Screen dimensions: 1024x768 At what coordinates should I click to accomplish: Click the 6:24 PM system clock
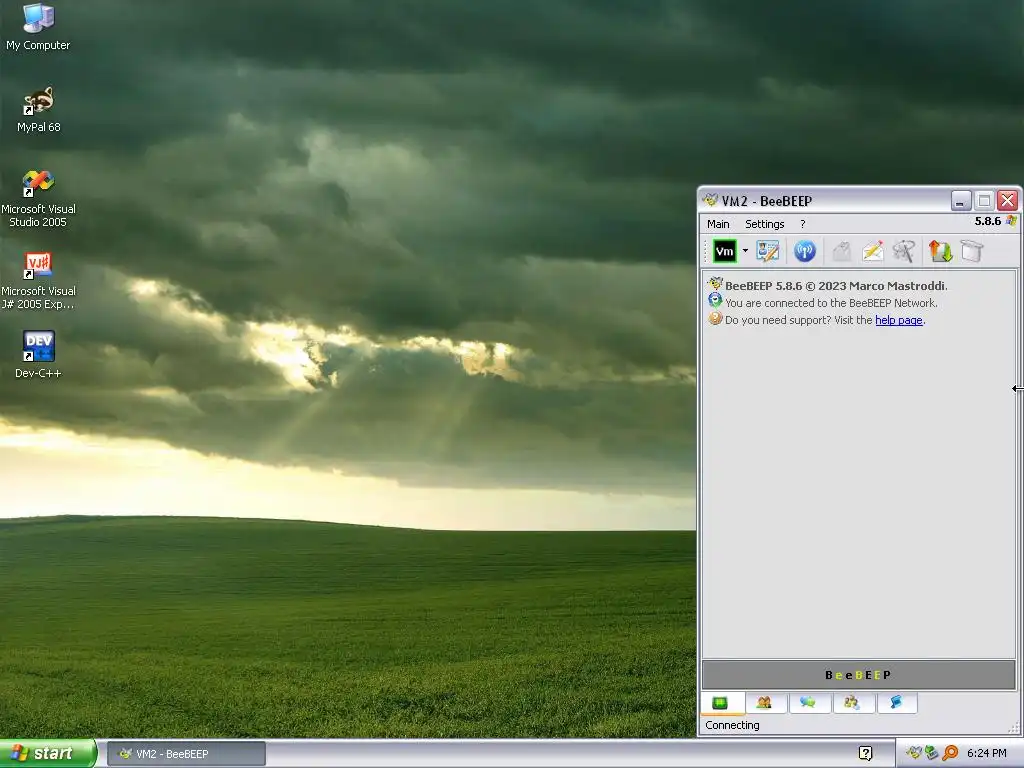[986, 754]
